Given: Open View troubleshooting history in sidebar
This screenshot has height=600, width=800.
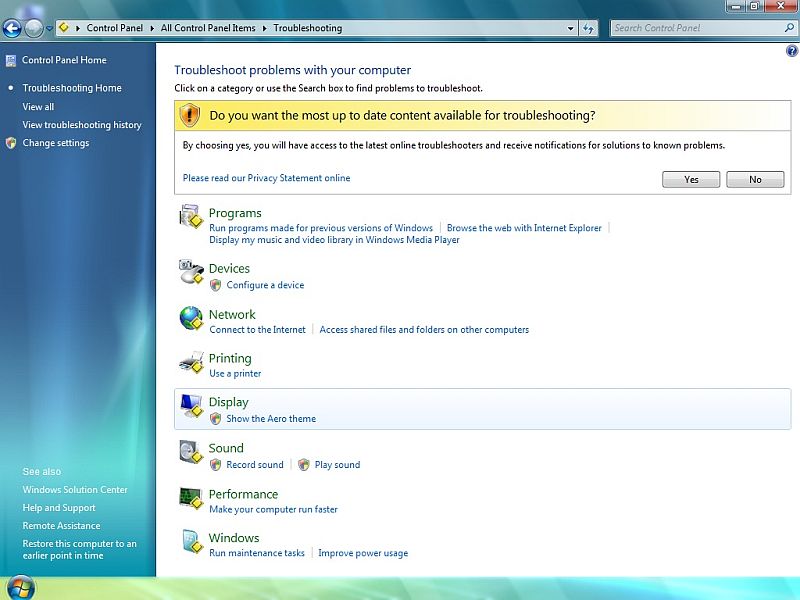Looking at the screenshot, I should point(82,125).
